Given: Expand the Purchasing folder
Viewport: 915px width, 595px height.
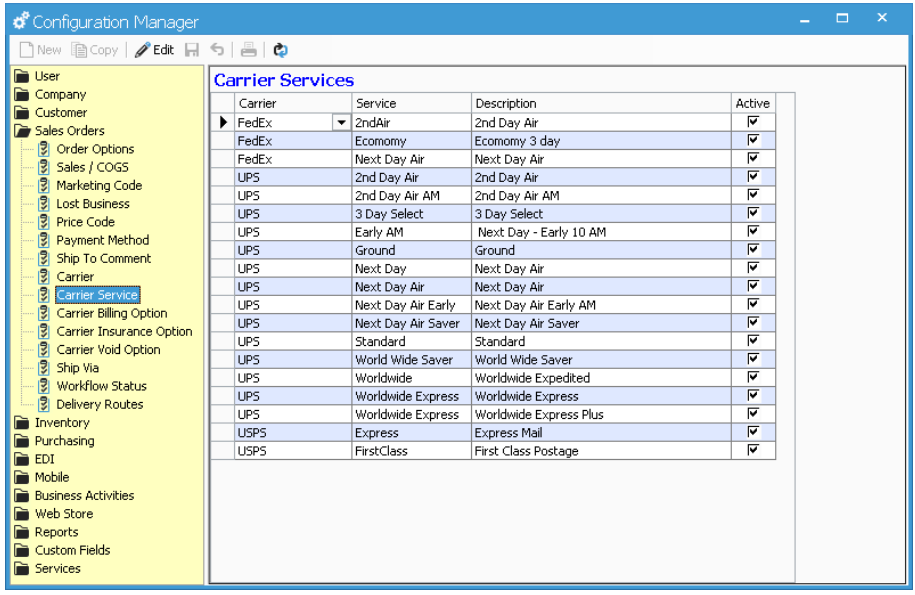Looking at the screenshot, I should click(22, 440).
